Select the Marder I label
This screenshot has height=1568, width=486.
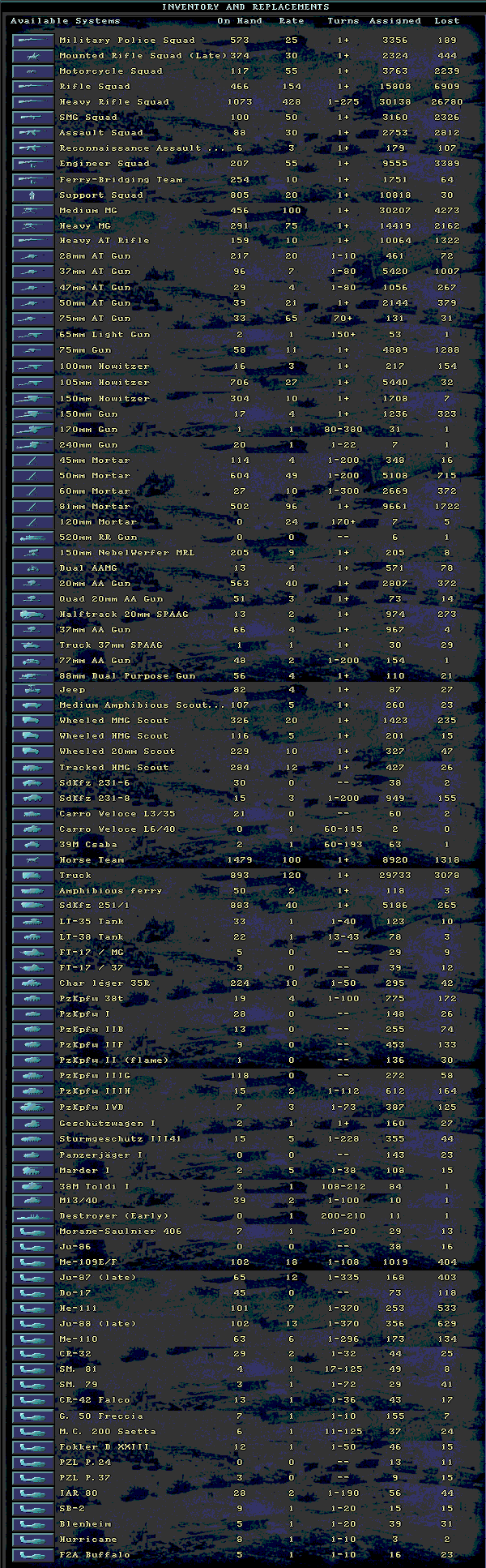pos(85,1170)
